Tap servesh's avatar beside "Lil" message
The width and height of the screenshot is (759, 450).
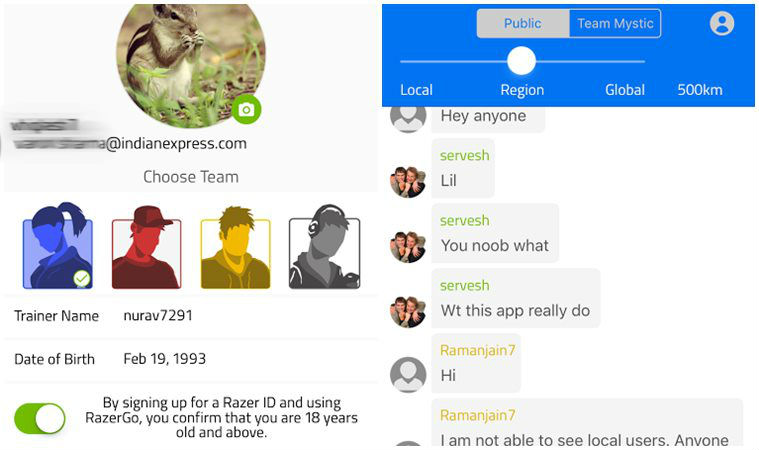[408, 182]
